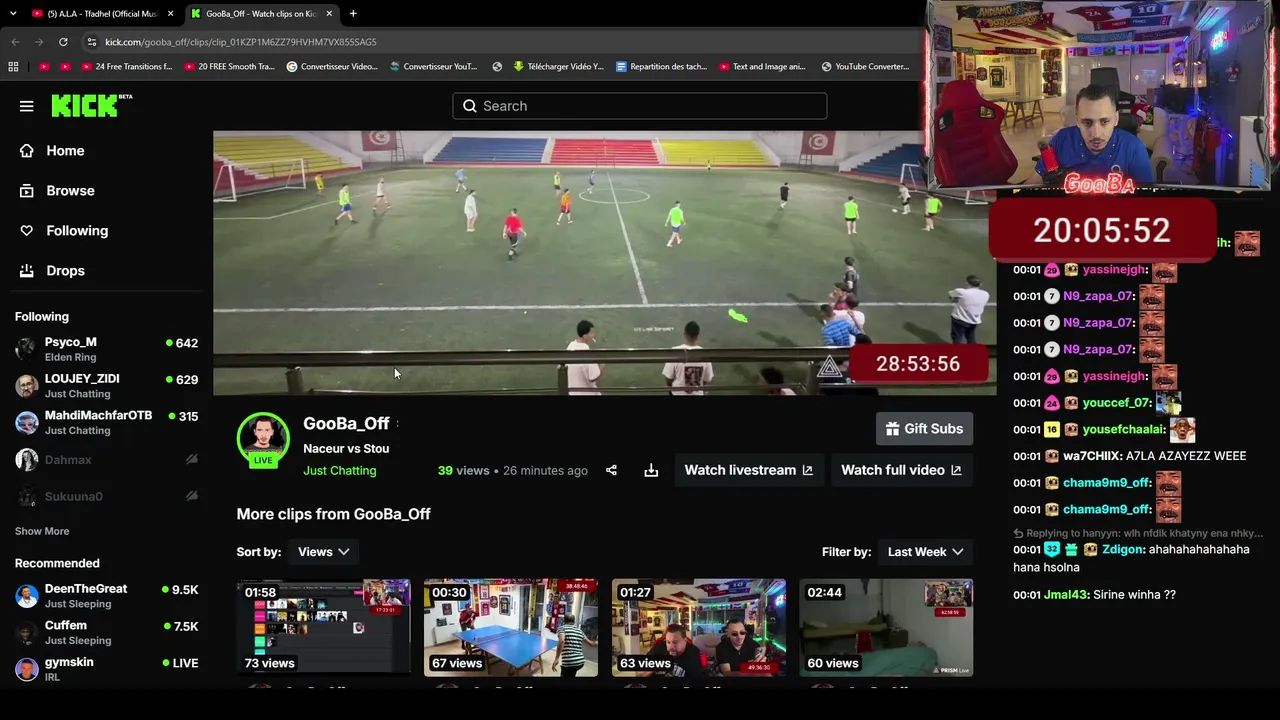Screen dimensions: 1280x720
Task: Open Sort by Views dropdown
Action: (x=323, y=552)
